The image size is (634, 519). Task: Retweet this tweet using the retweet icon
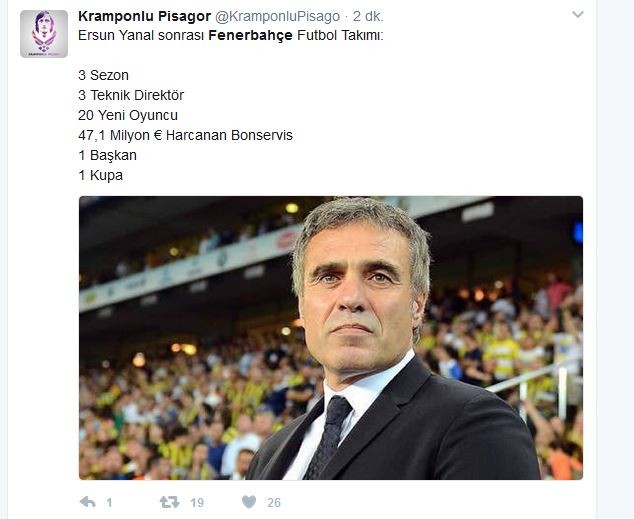[170, 502]
